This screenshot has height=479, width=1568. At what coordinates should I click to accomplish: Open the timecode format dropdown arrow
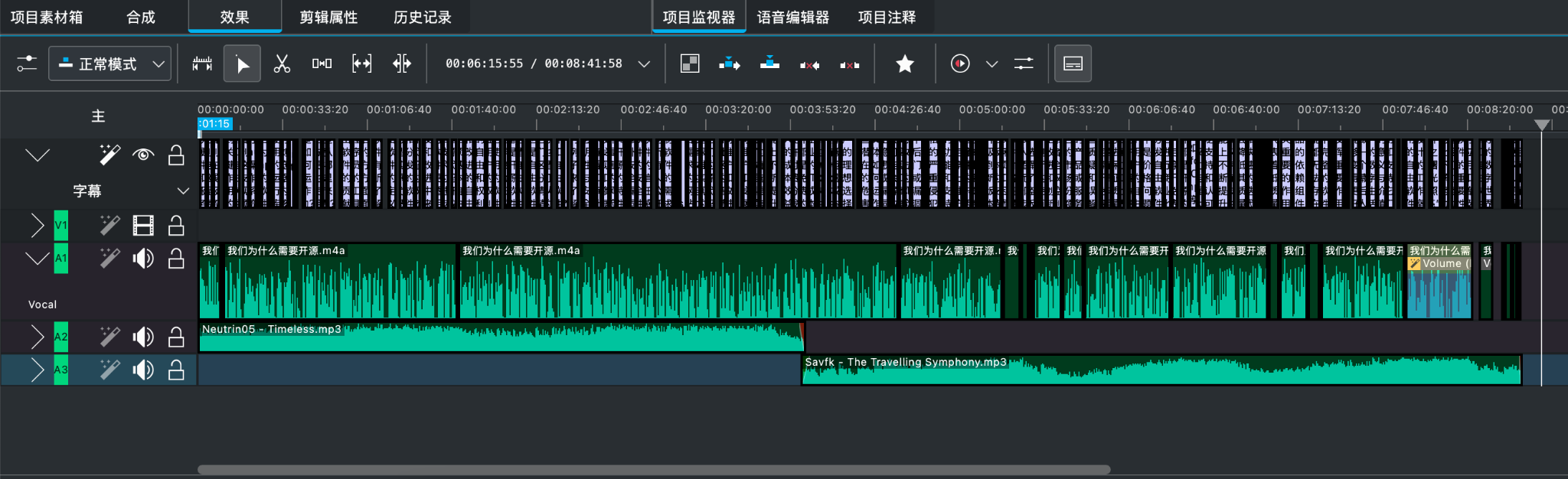pyautogui.click(x=644, y=64)
